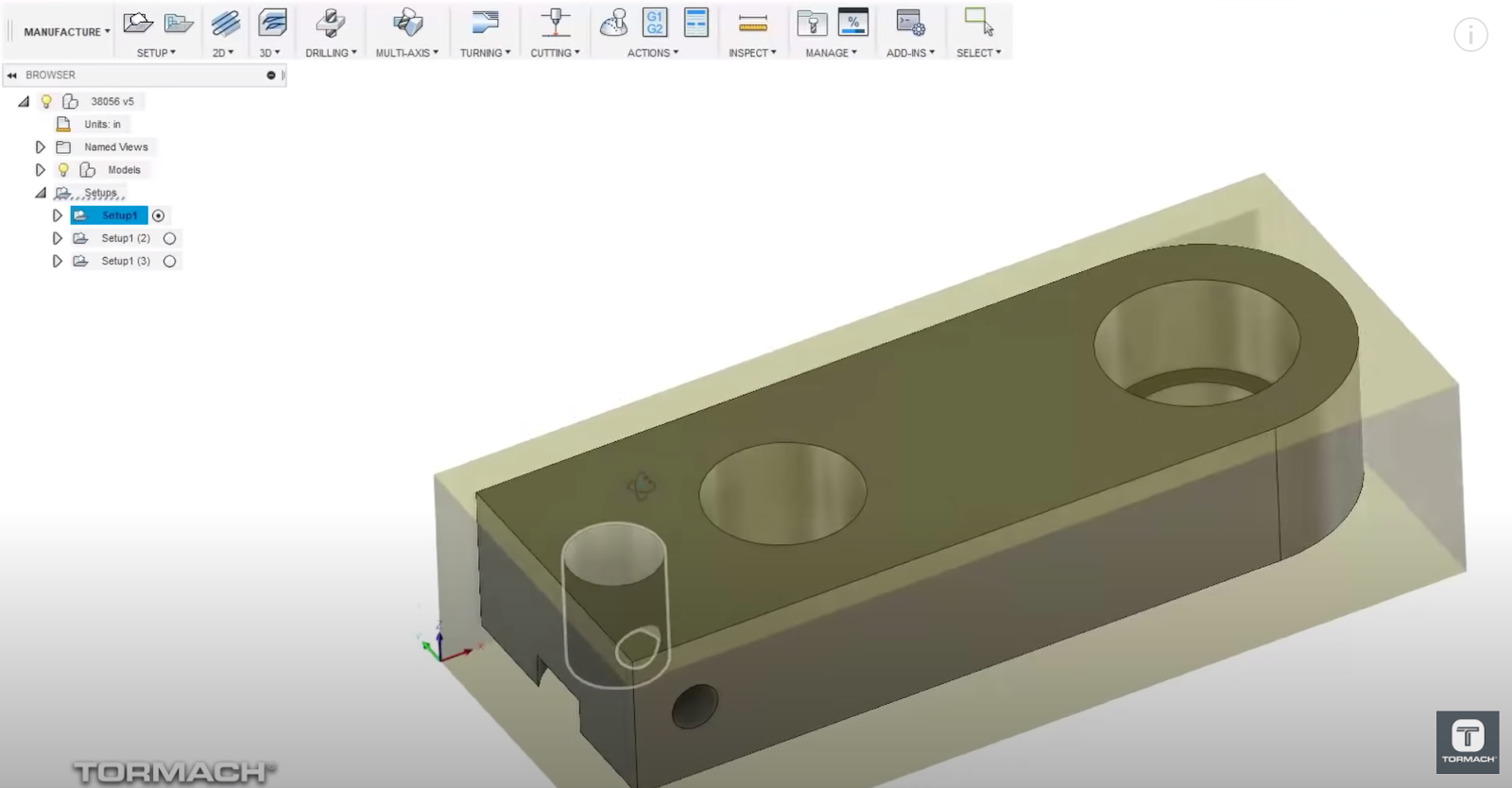Open the 3D menu
The height and width of the screenshot is (788, 1512).
(270, 53)
